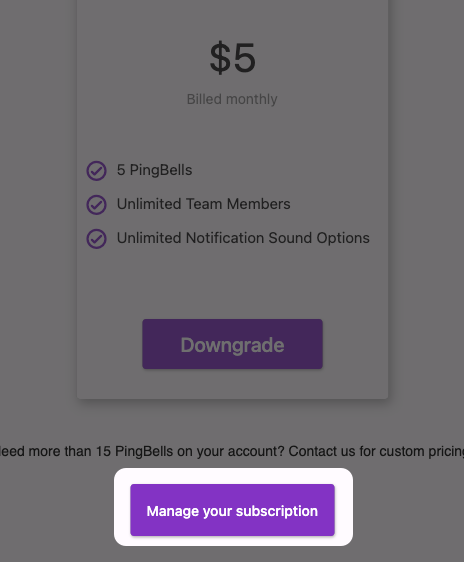Click the dimmed area below Manage your subscription
The image size is (464, 562).
(x=233, y=554)
